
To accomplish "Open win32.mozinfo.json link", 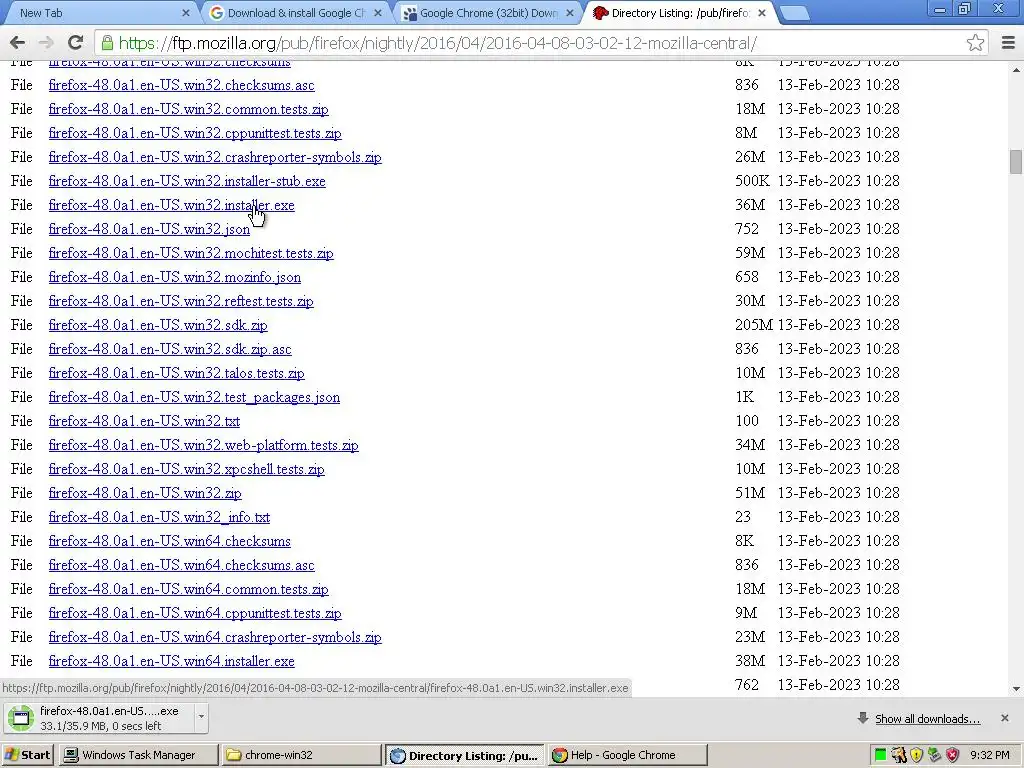I will point(175,277).
